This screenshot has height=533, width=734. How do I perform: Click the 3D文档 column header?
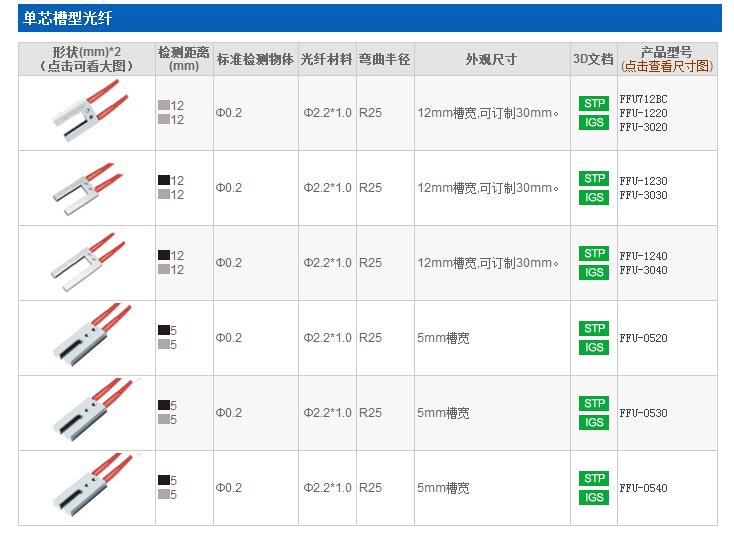[593, 59]
